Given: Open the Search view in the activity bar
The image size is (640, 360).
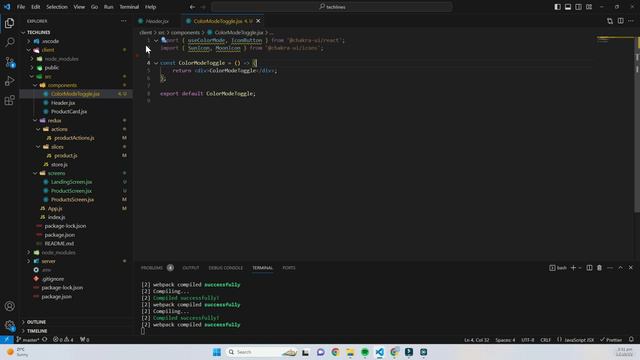Looking at the screenshot, I should [9, 42].
